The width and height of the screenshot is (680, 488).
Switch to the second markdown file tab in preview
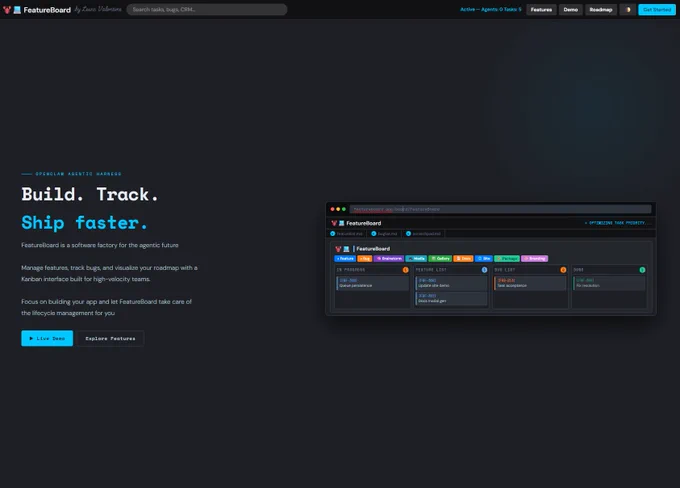coord(384,234)
